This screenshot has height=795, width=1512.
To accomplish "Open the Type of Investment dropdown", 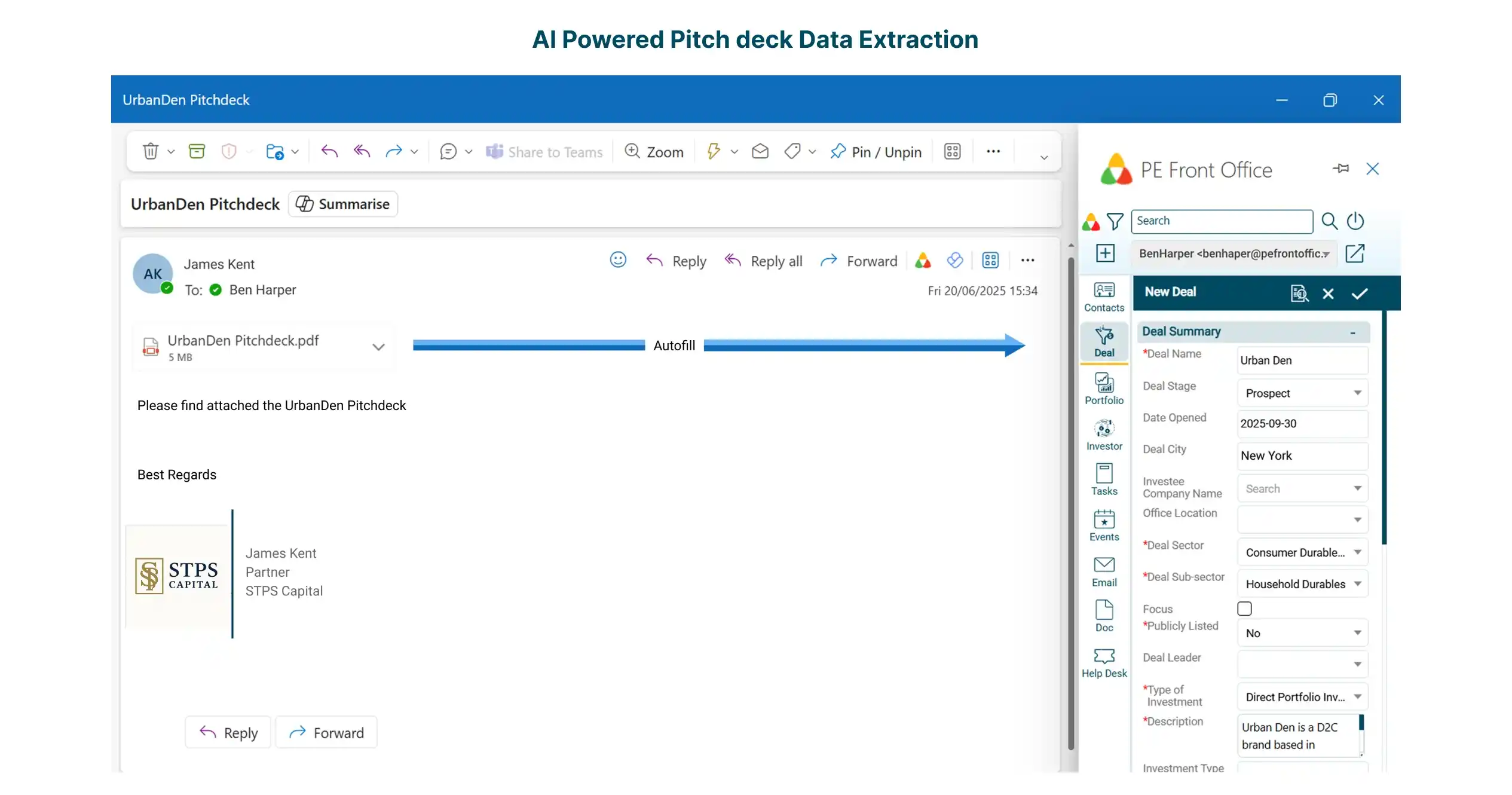I will tap(1302, 696).
